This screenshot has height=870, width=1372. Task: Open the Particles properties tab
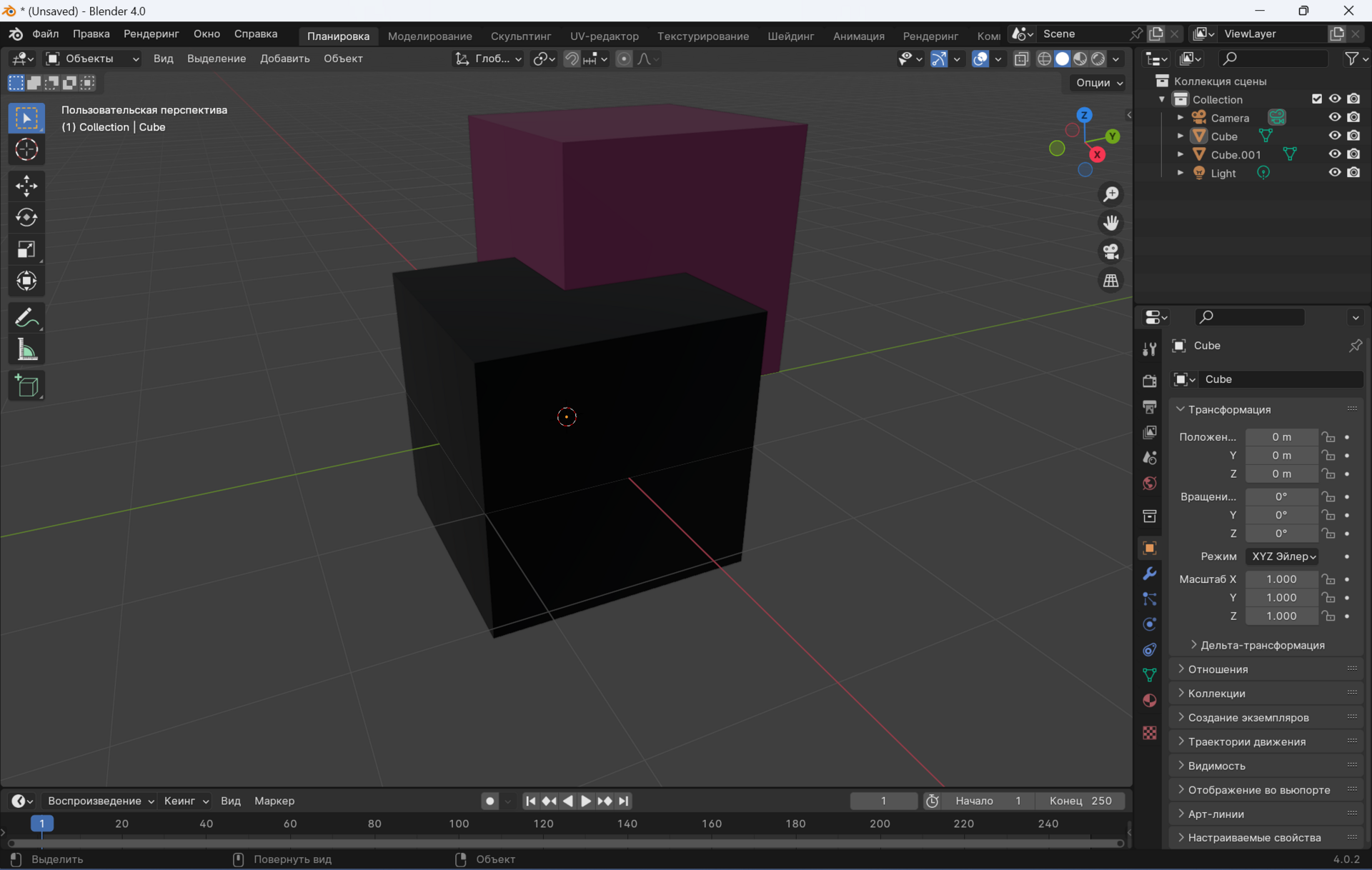click(1149, 599)
